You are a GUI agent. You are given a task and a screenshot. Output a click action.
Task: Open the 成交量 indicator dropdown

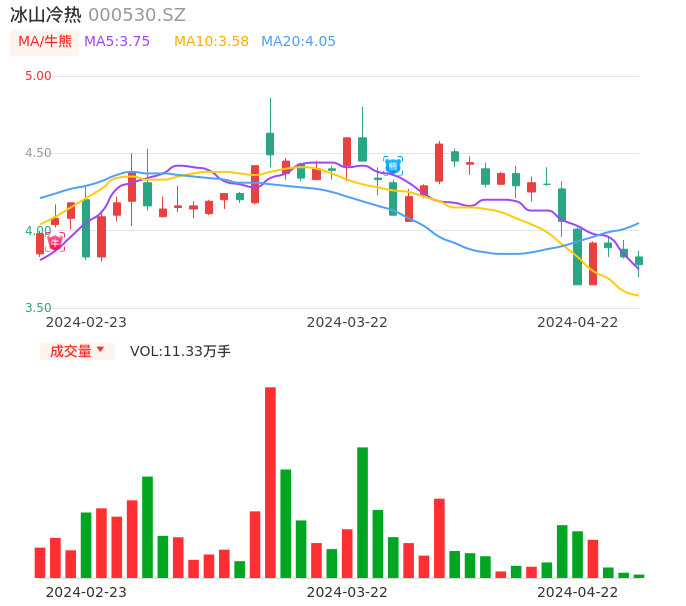pos(77,351)
